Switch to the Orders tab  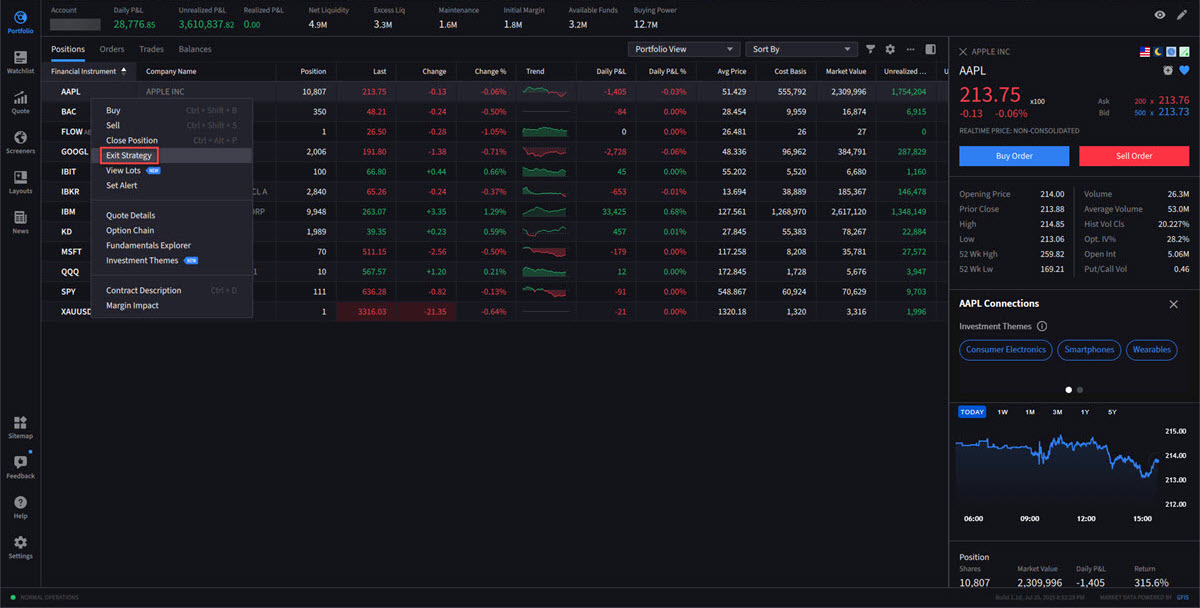pos(112,49)
